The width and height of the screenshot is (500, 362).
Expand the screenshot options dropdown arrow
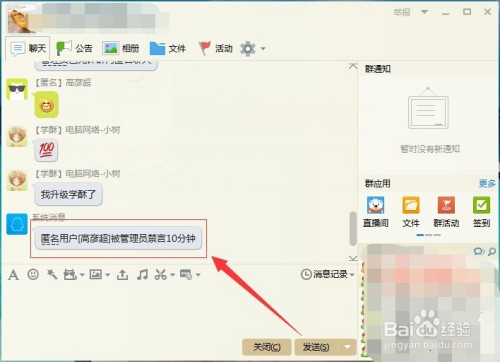(172, 275)
